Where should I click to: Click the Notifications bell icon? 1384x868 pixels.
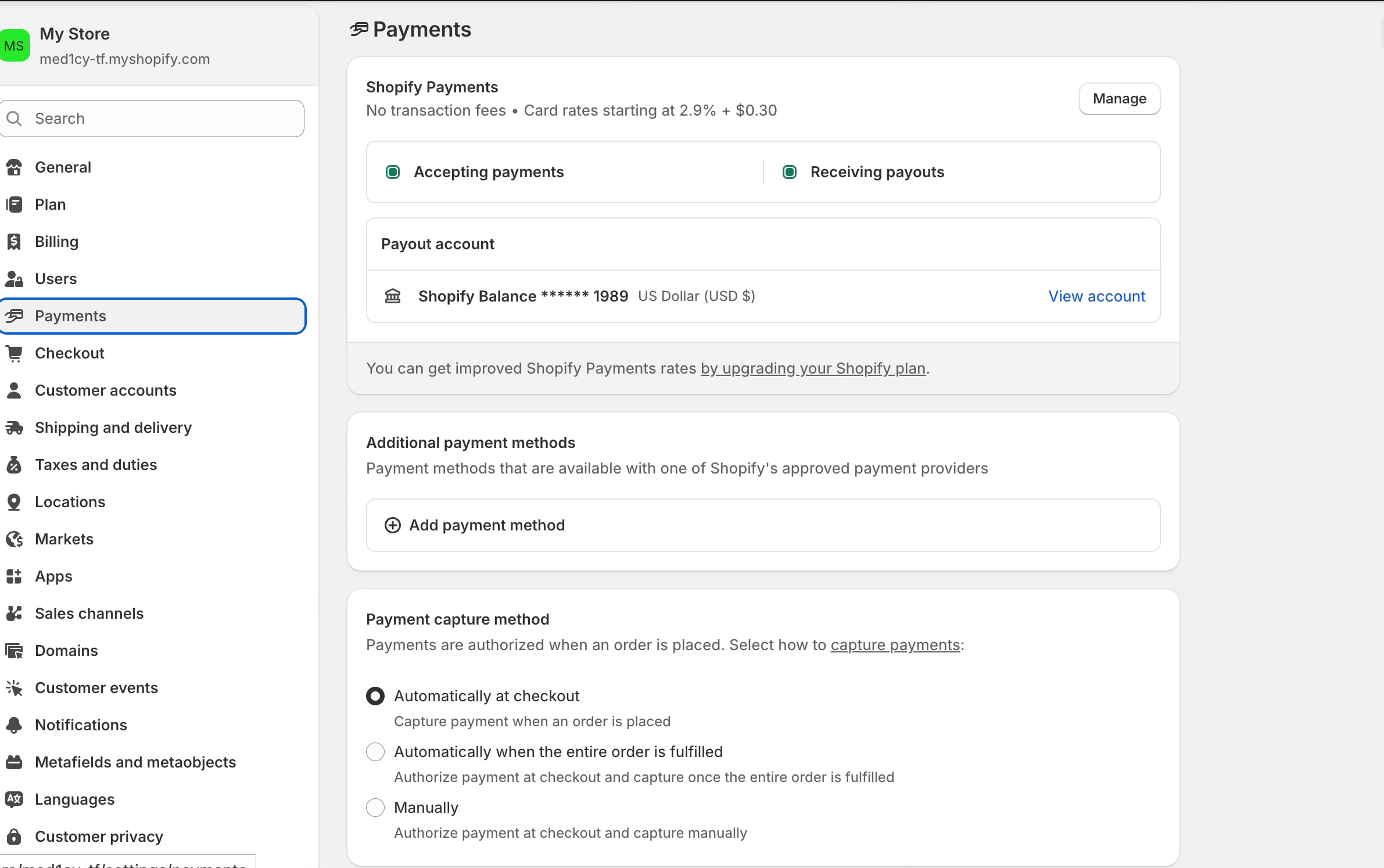14,725
